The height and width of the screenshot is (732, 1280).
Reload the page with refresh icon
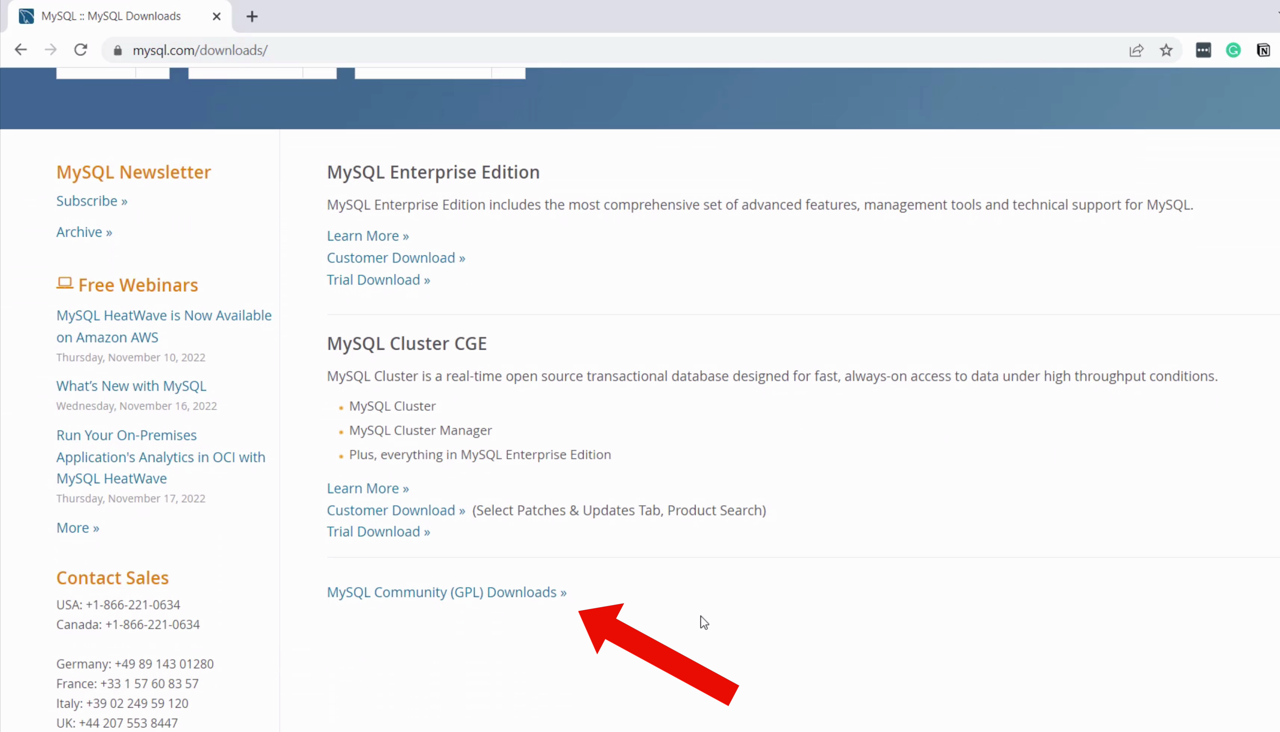(81, 50)
